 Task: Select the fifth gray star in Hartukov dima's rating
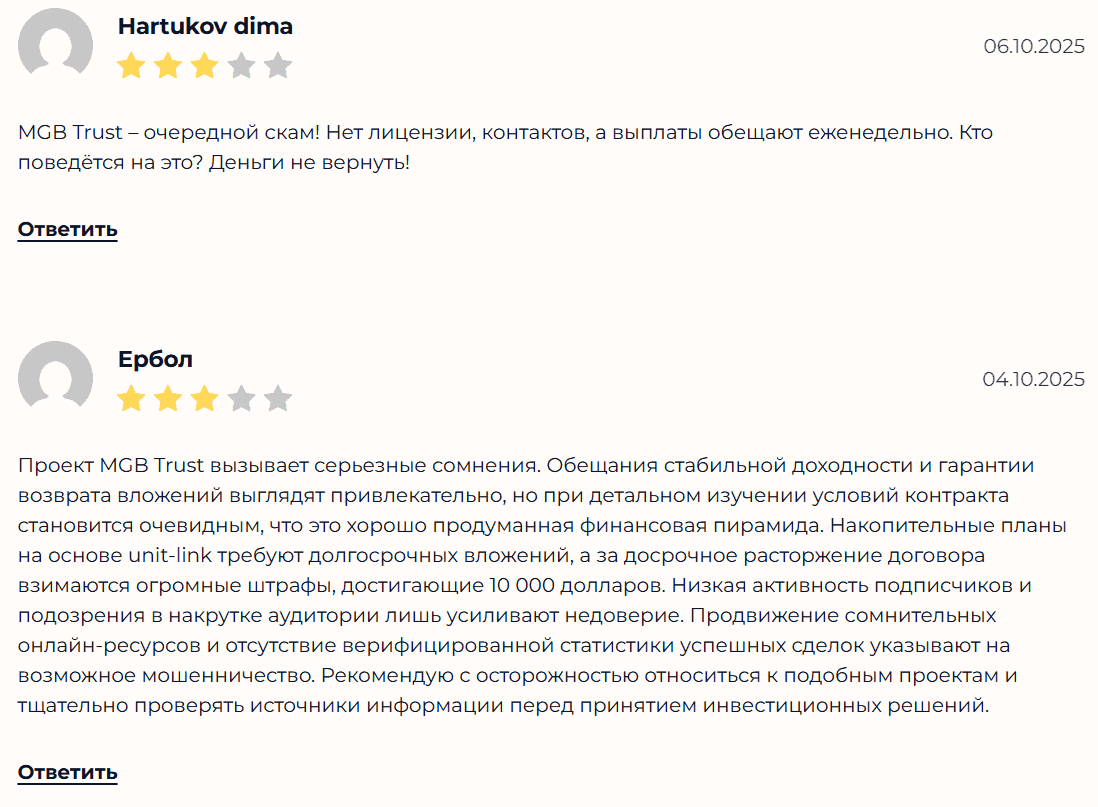(x=277, y=65)
